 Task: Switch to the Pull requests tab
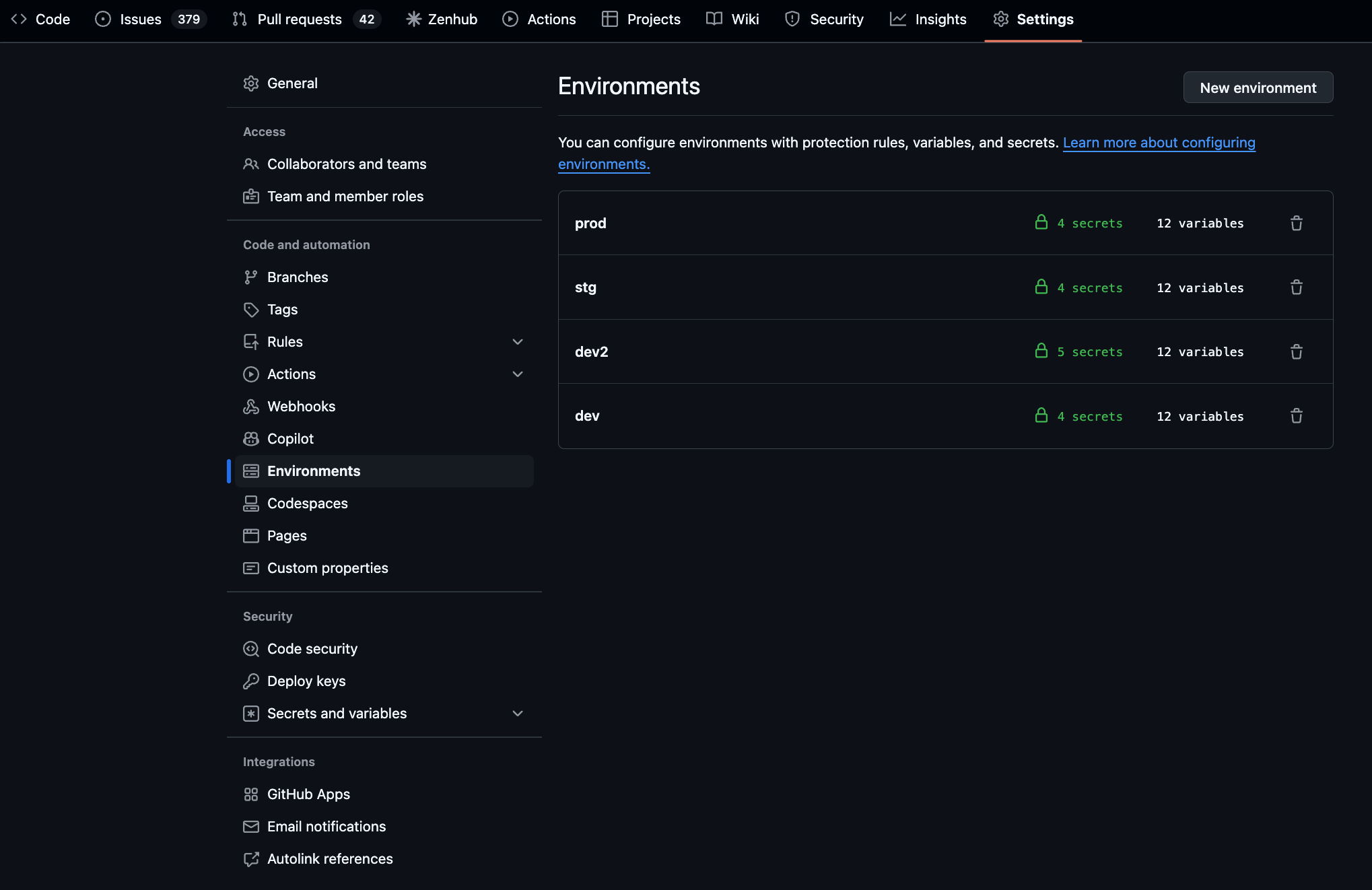pyautogui.click(x=298, y=19)
